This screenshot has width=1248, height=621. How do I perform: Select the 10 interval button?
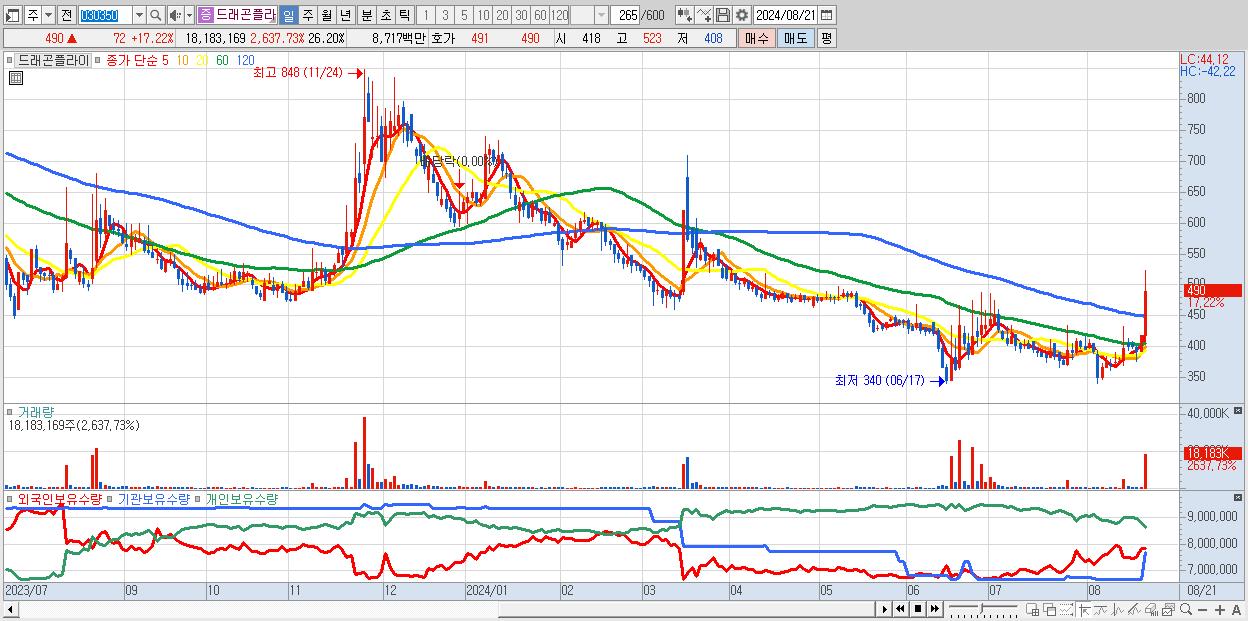tap(483, 15)
